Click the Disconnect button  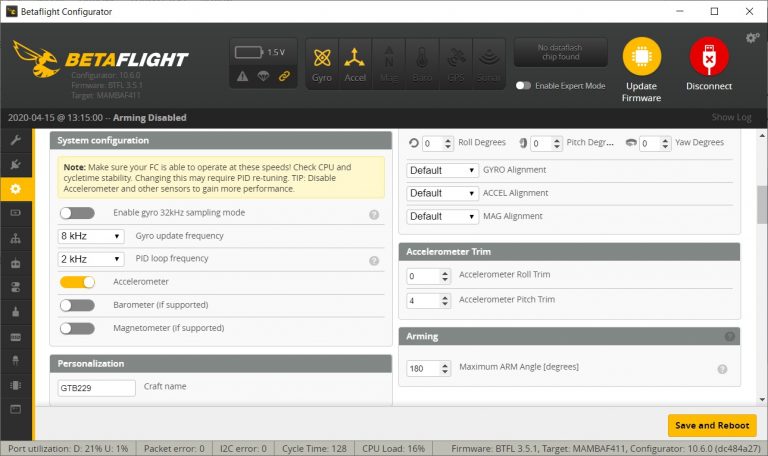(x=709, y=64)
